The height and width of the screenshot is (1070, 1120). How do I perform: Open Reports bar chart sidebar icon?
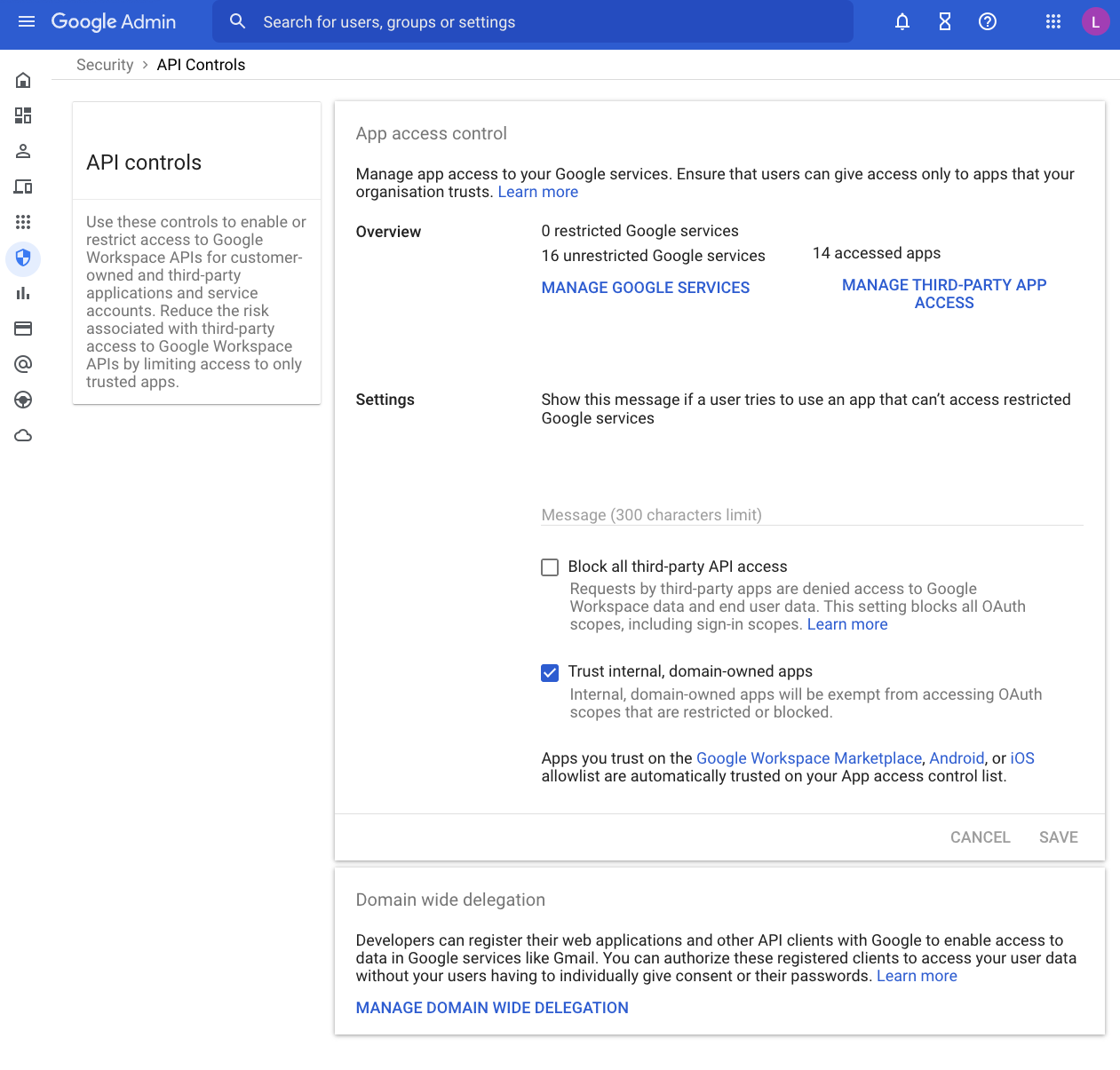(23, 293)
